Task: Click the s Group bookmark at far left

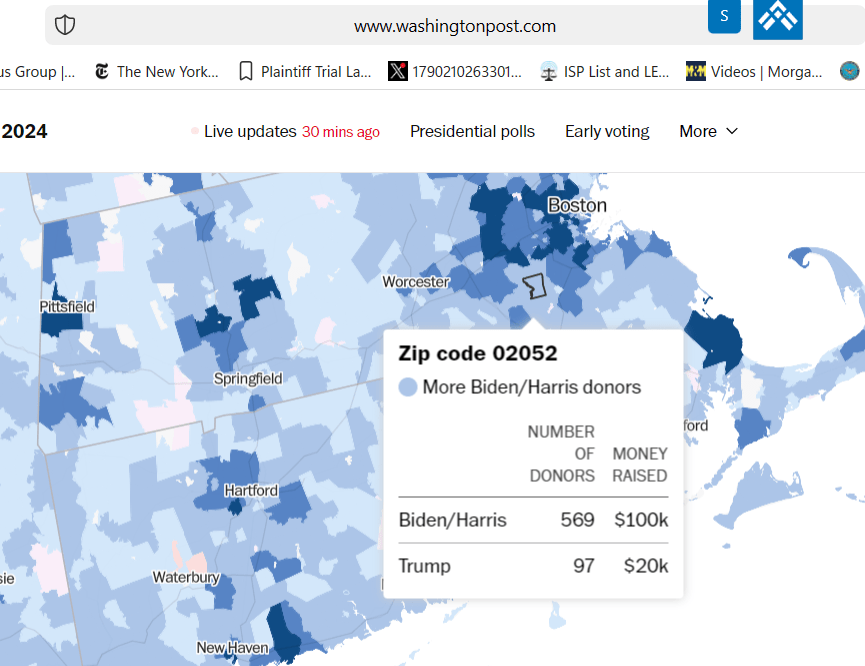Action: [37, 71]
